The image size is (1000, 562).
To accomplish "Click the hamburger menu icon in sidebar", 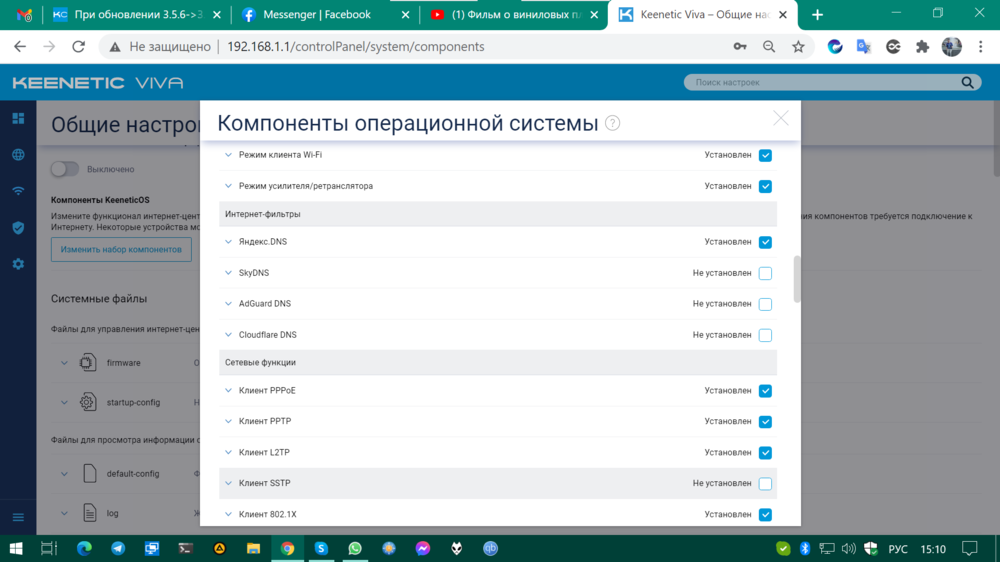I will point(18,517).
